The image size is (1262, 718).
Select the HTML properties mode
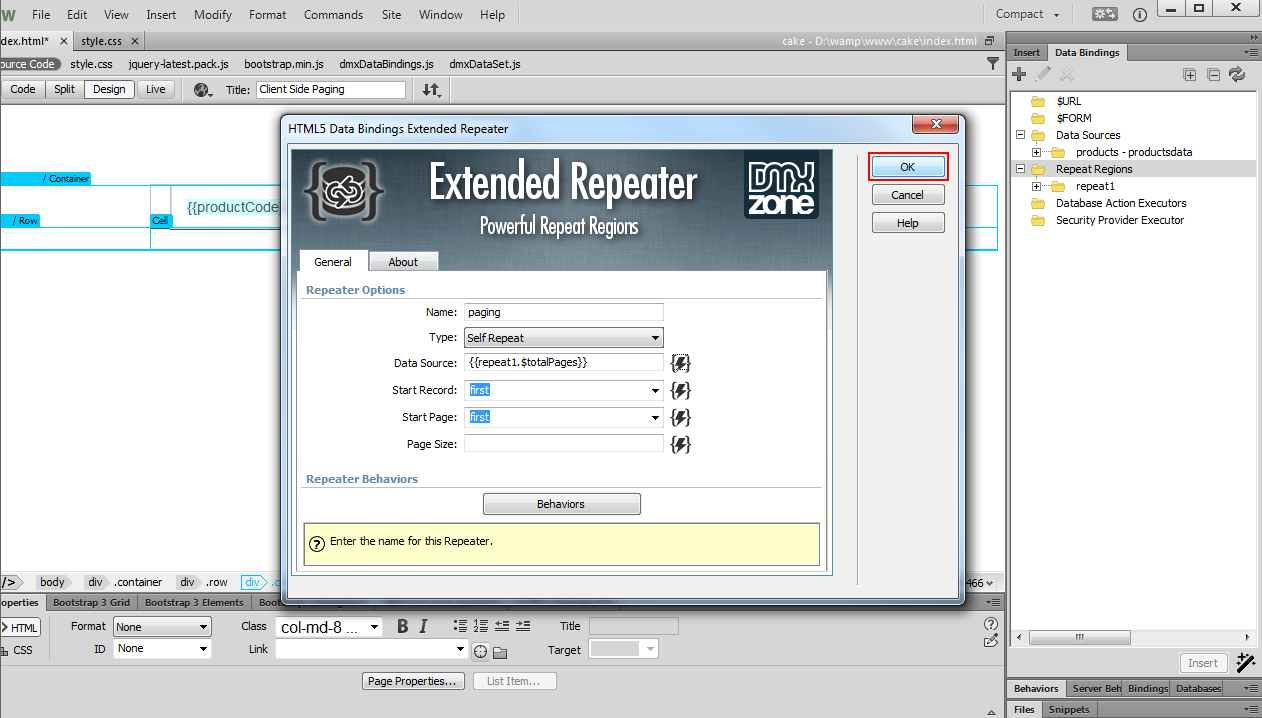pos(20,627)
